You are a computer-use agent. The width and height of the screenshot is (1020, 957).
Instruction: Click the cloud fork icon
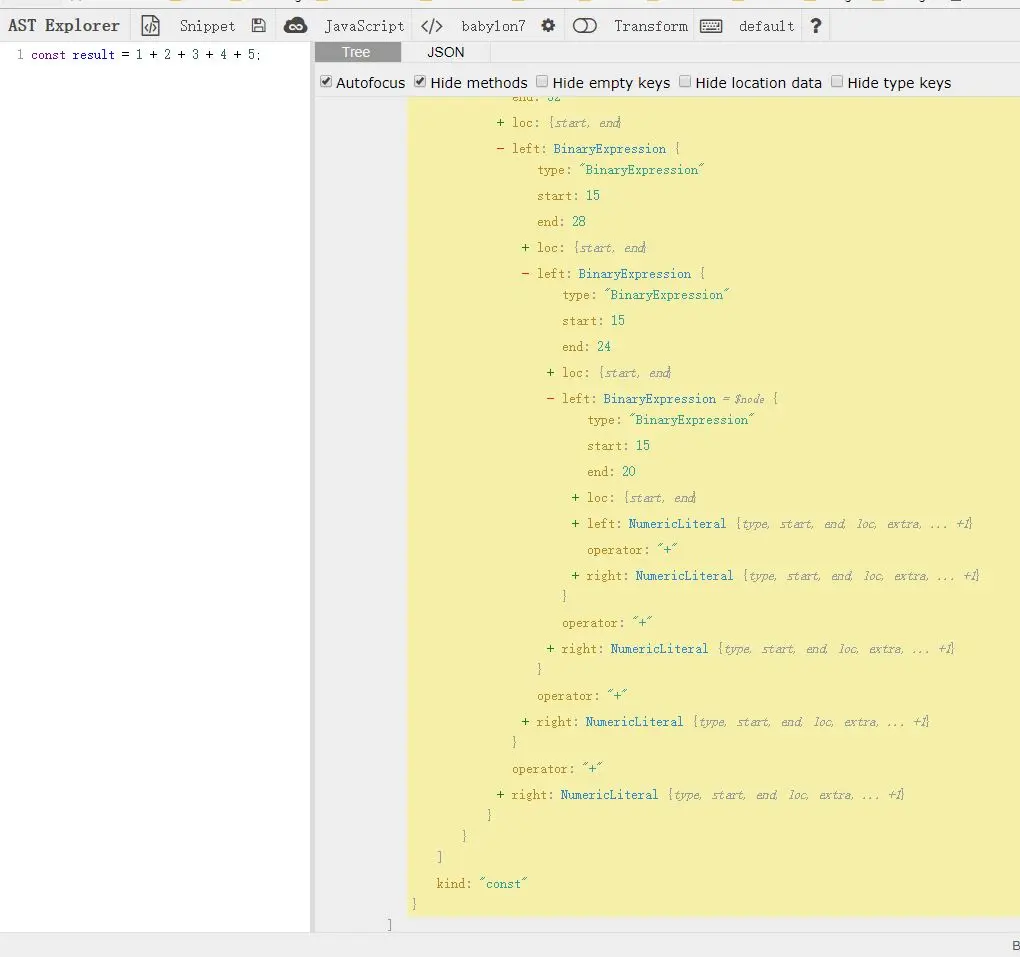[x=295, y=26]
